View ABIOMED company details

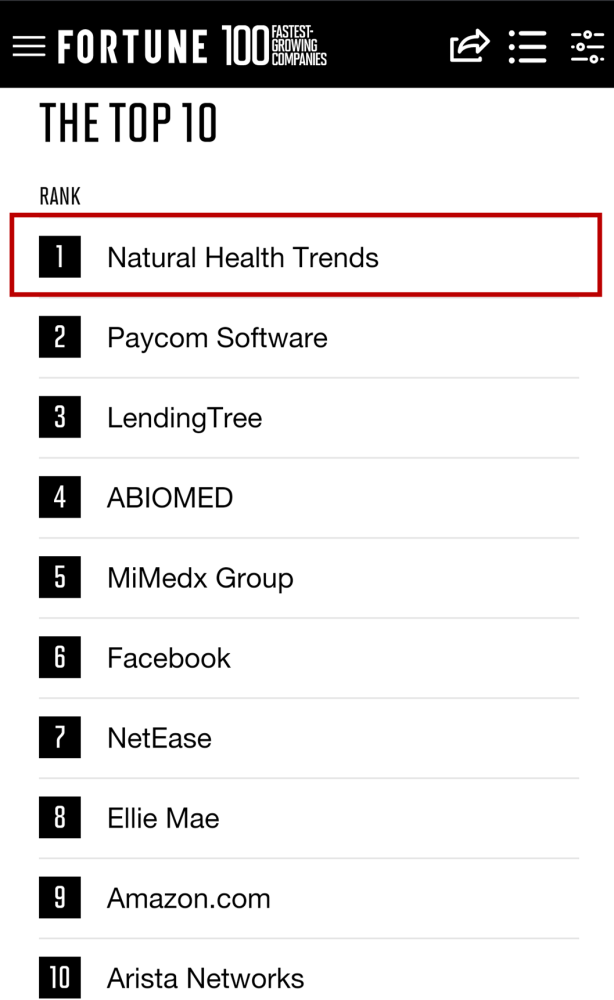[x=170, y=498]
